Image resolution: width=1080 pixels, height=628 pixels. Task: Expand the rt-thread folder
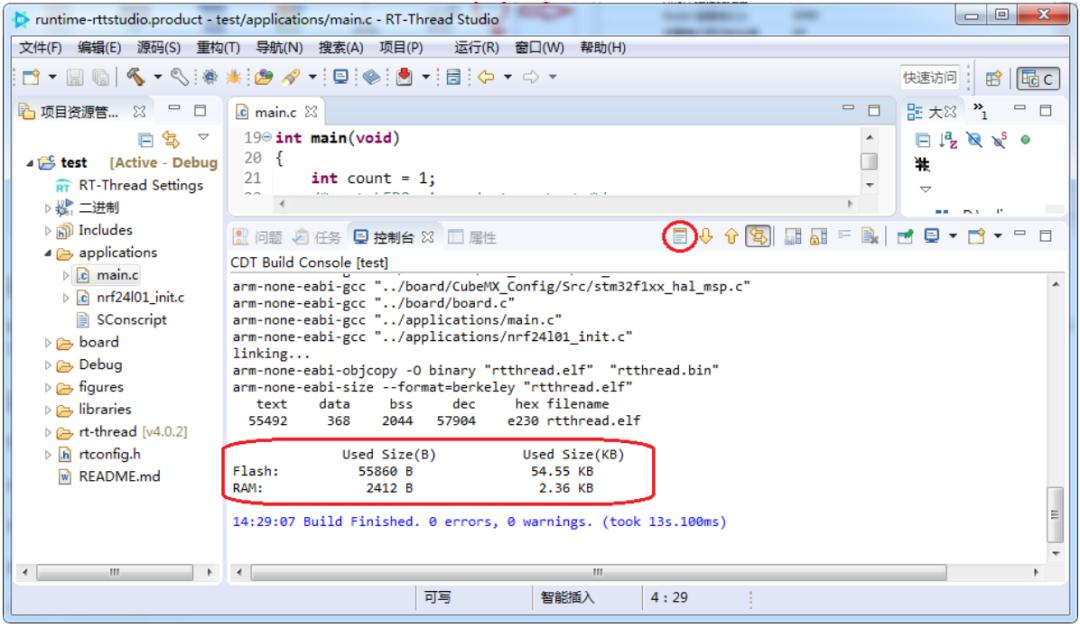pos(48,432)
